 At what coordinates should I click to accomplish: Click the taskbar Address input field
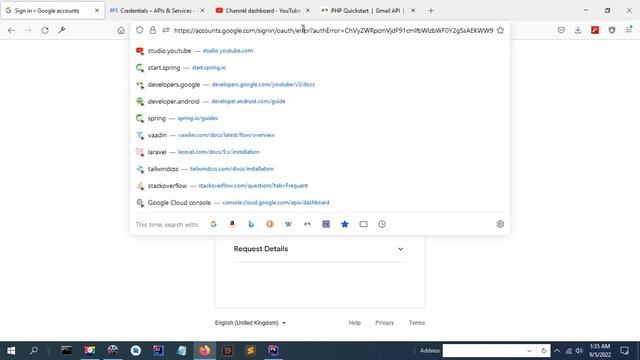point(484,351)
